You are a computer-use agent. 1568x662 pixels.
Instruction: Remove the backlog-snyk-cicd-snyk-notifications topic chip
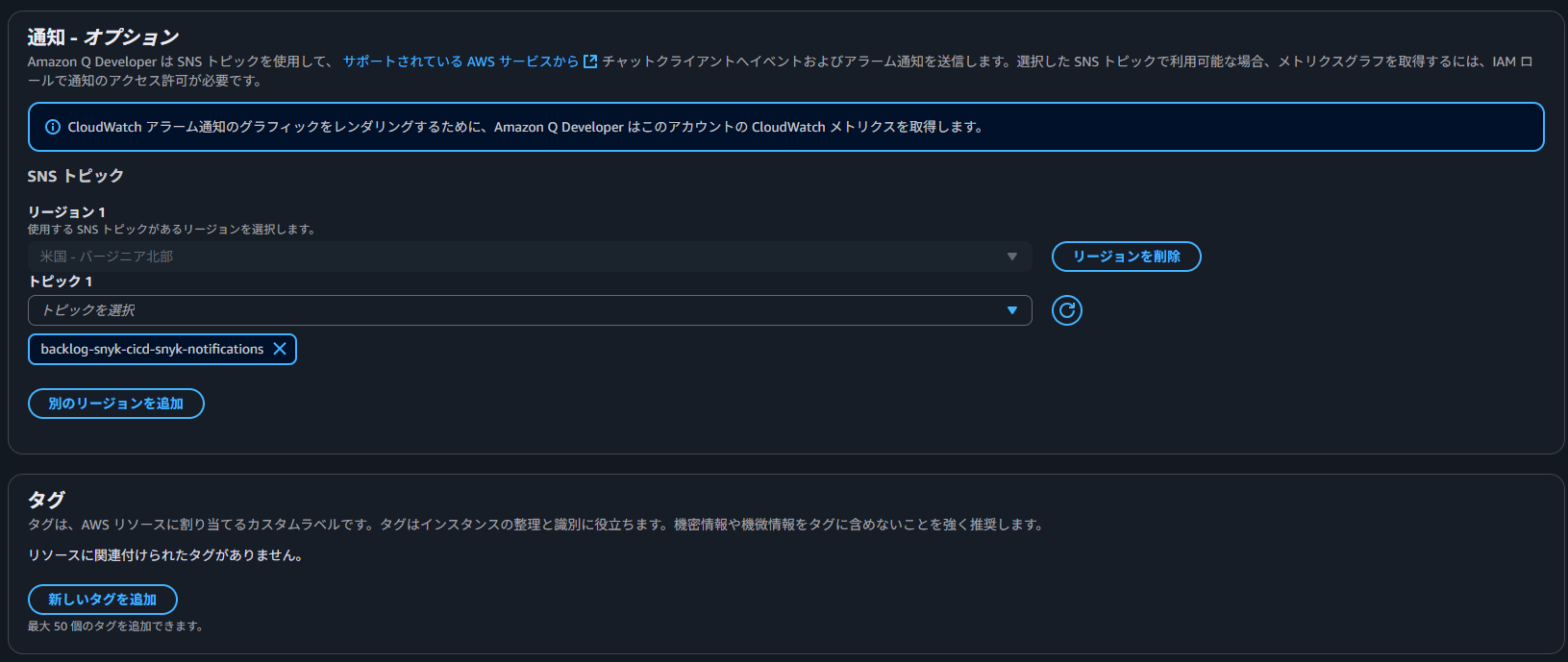(280, 349)
